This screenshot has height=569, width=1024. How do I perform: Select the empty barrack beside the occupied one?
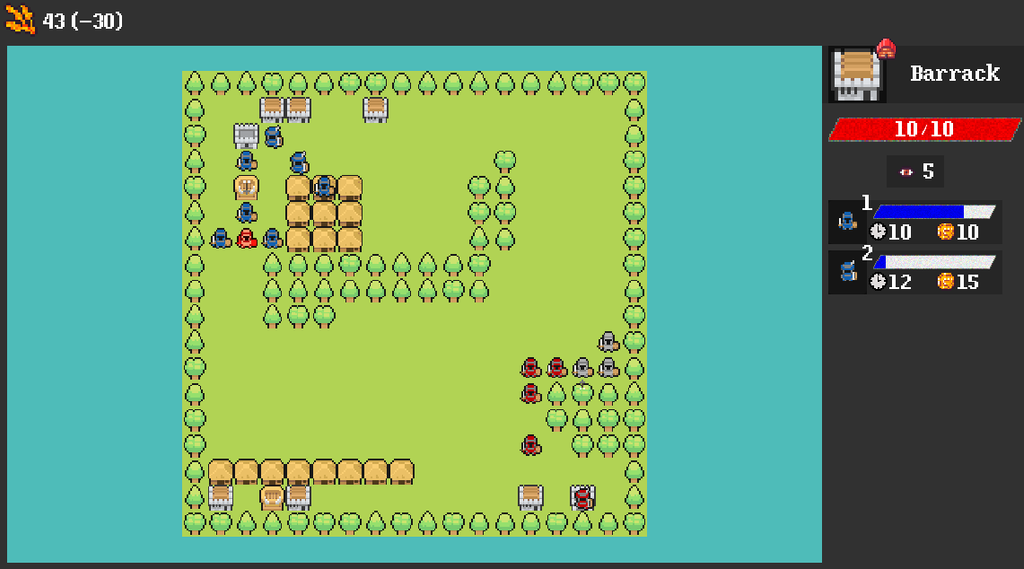click(531, 498)
